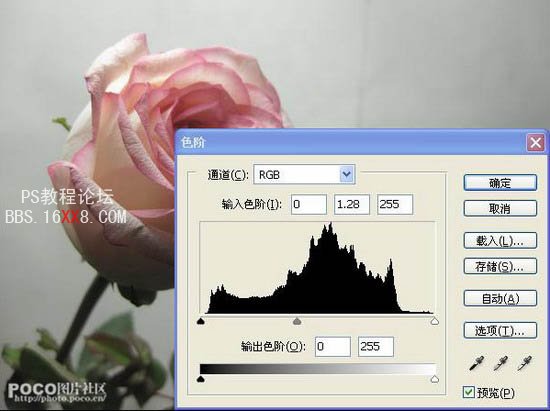Apply 自动(A) auto levels
Image resolution: width=550 pixels, height=411 pixels.
(x=500, y=298)
